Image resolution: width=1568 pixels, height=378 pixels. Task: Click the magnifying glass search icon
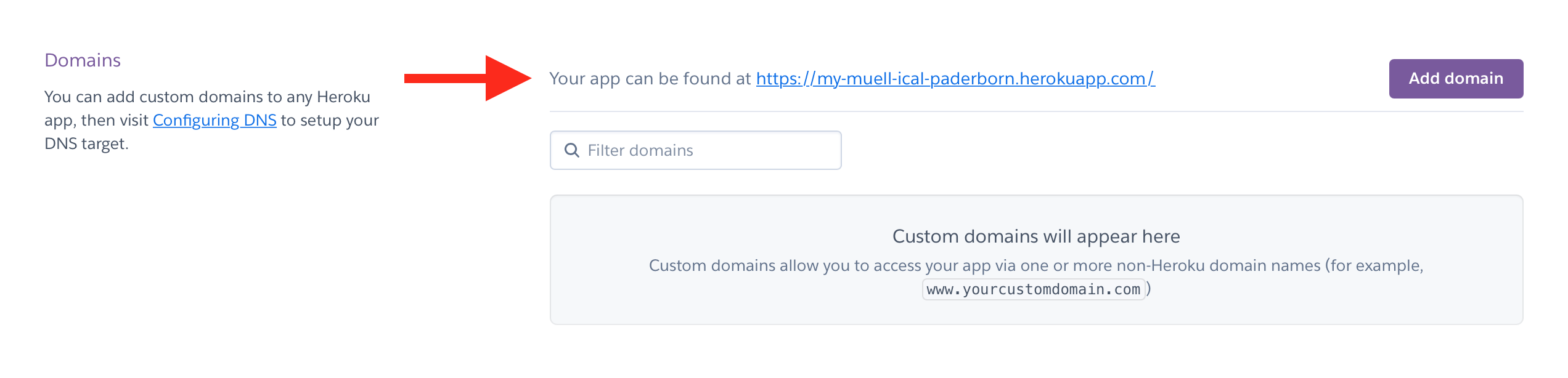pyautogui.click(x=572, y=150)
